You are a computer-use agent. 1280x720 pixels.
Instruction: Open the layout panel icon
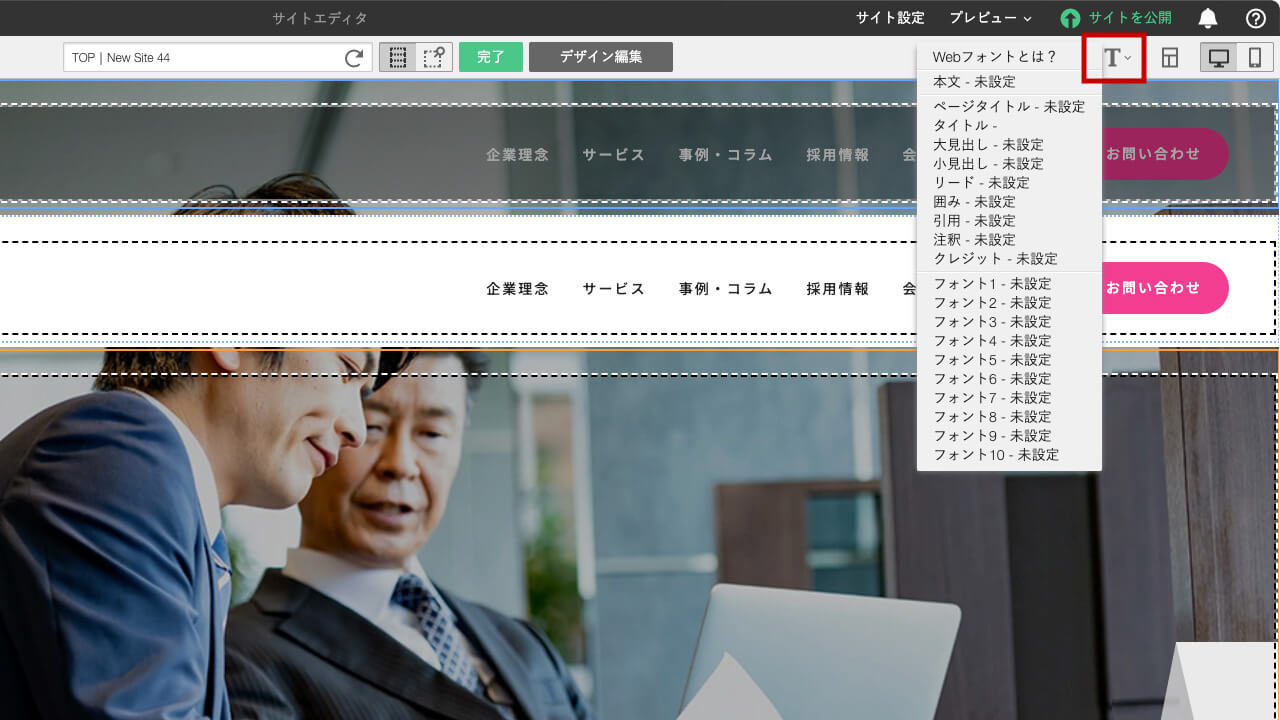[1169, 58]
